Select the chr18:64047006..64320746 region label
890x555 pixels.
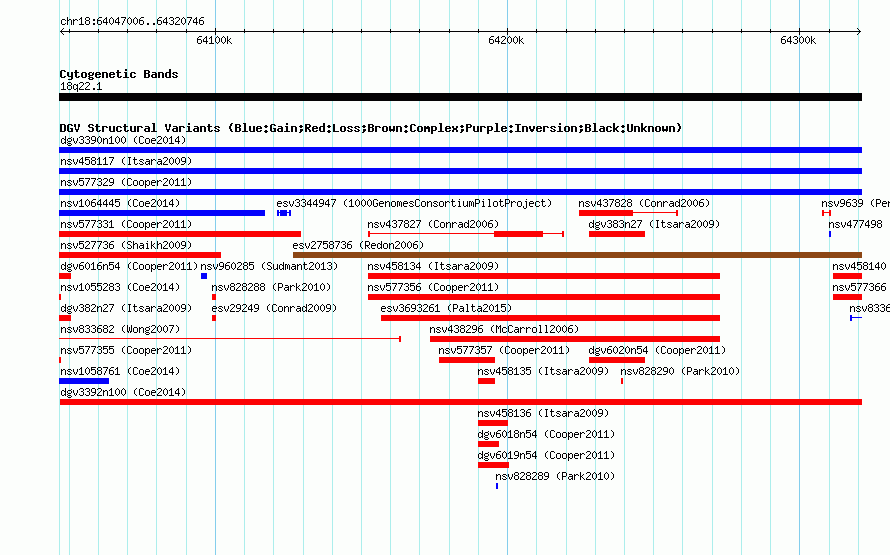click(132, 21)
